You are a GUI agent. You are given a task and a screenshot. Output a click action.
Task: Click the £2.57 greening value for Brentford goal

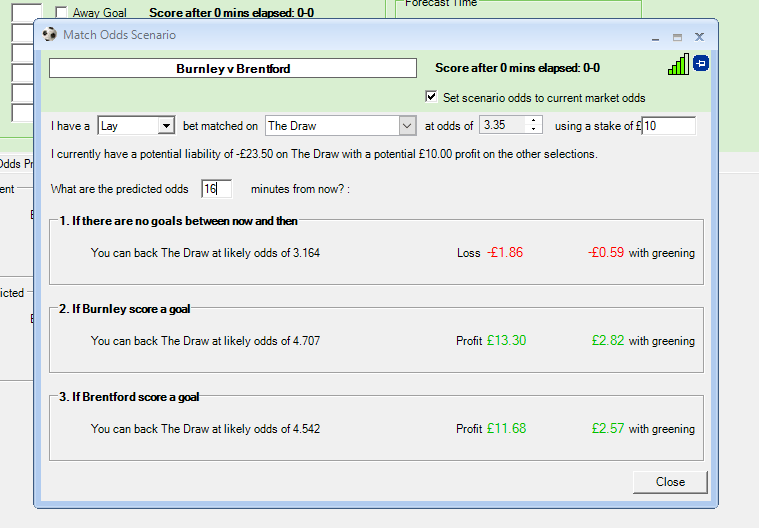[608, 429]
